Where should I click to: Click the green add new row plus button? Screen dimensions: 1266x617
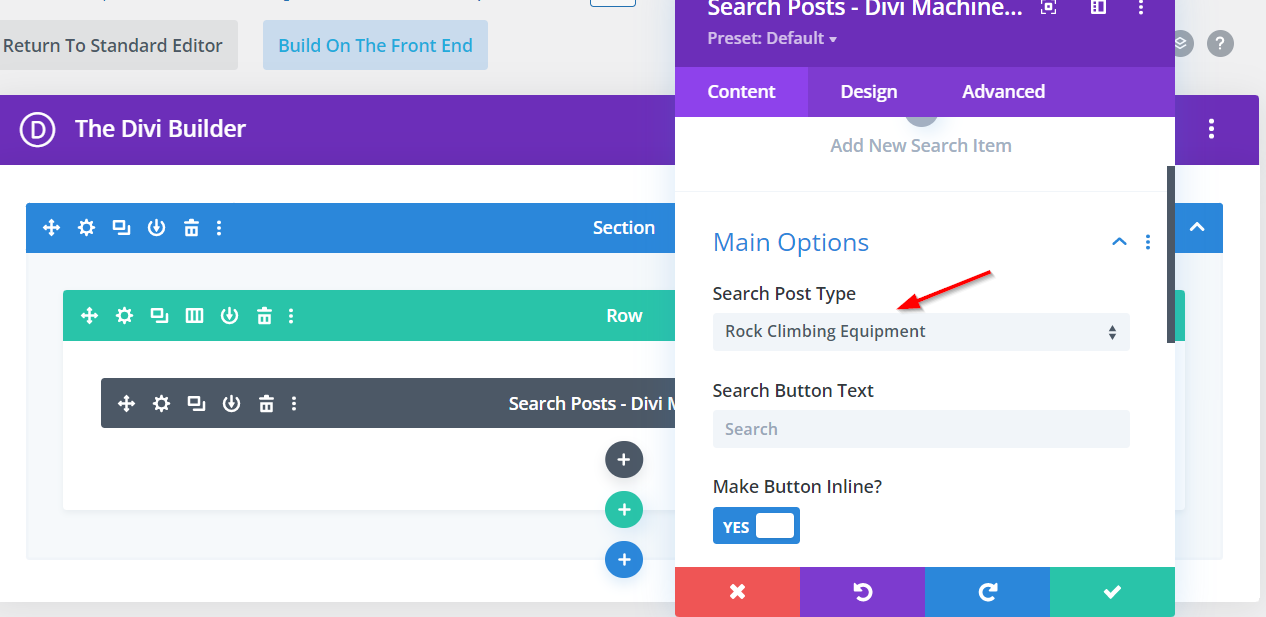(x=623, y=510)
